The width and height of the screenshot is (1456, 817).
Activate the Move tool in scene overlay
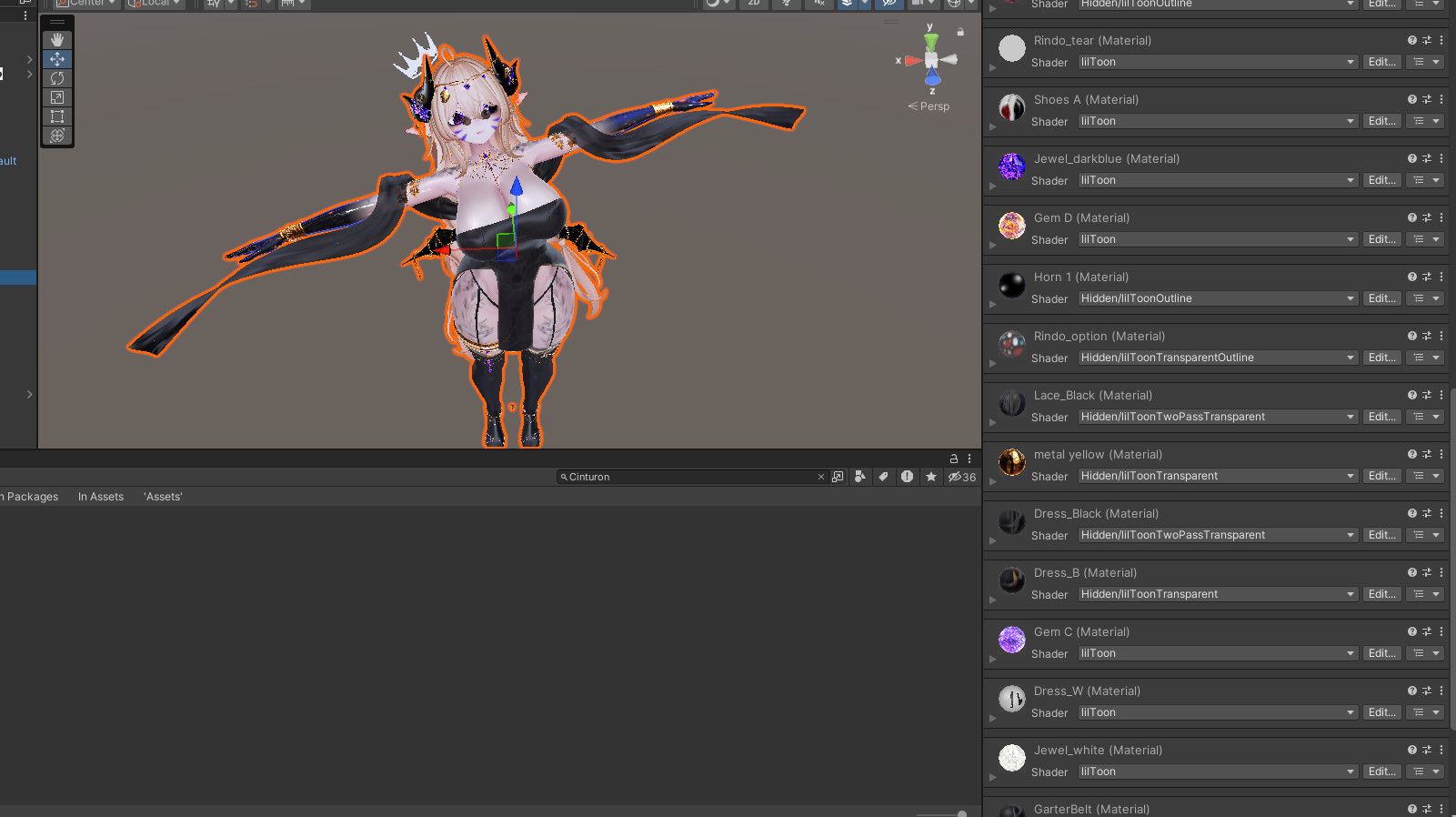57,59
